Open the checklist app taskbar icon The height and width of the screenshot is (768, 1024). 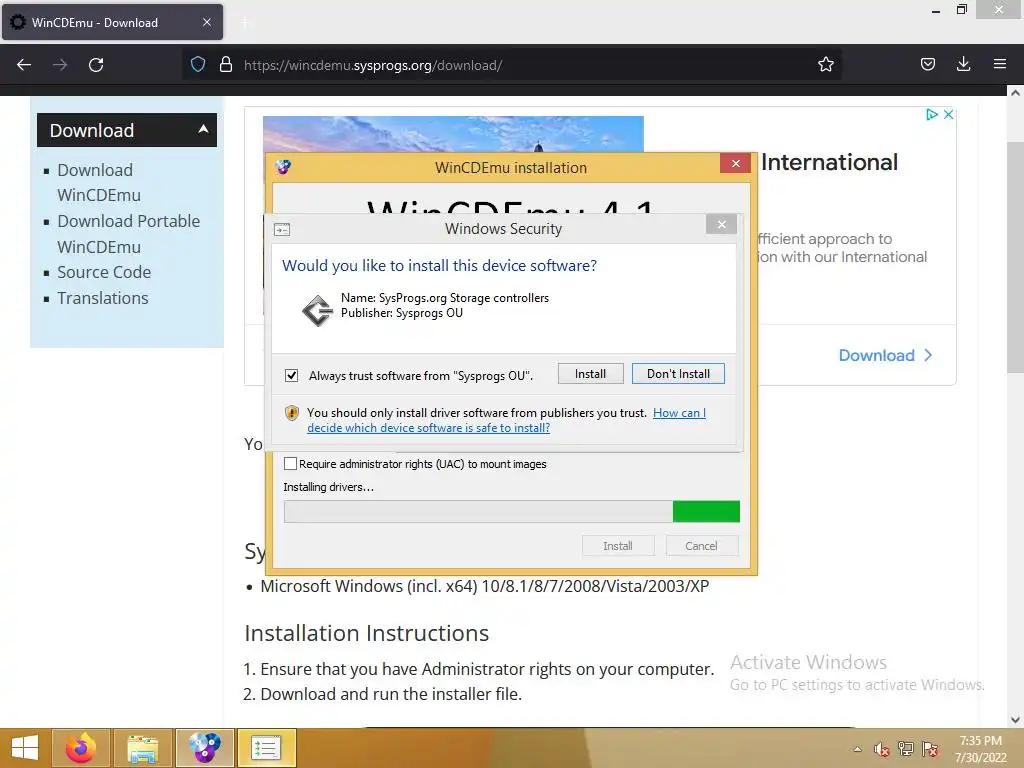pyautogui.click(x=266, y=748)
